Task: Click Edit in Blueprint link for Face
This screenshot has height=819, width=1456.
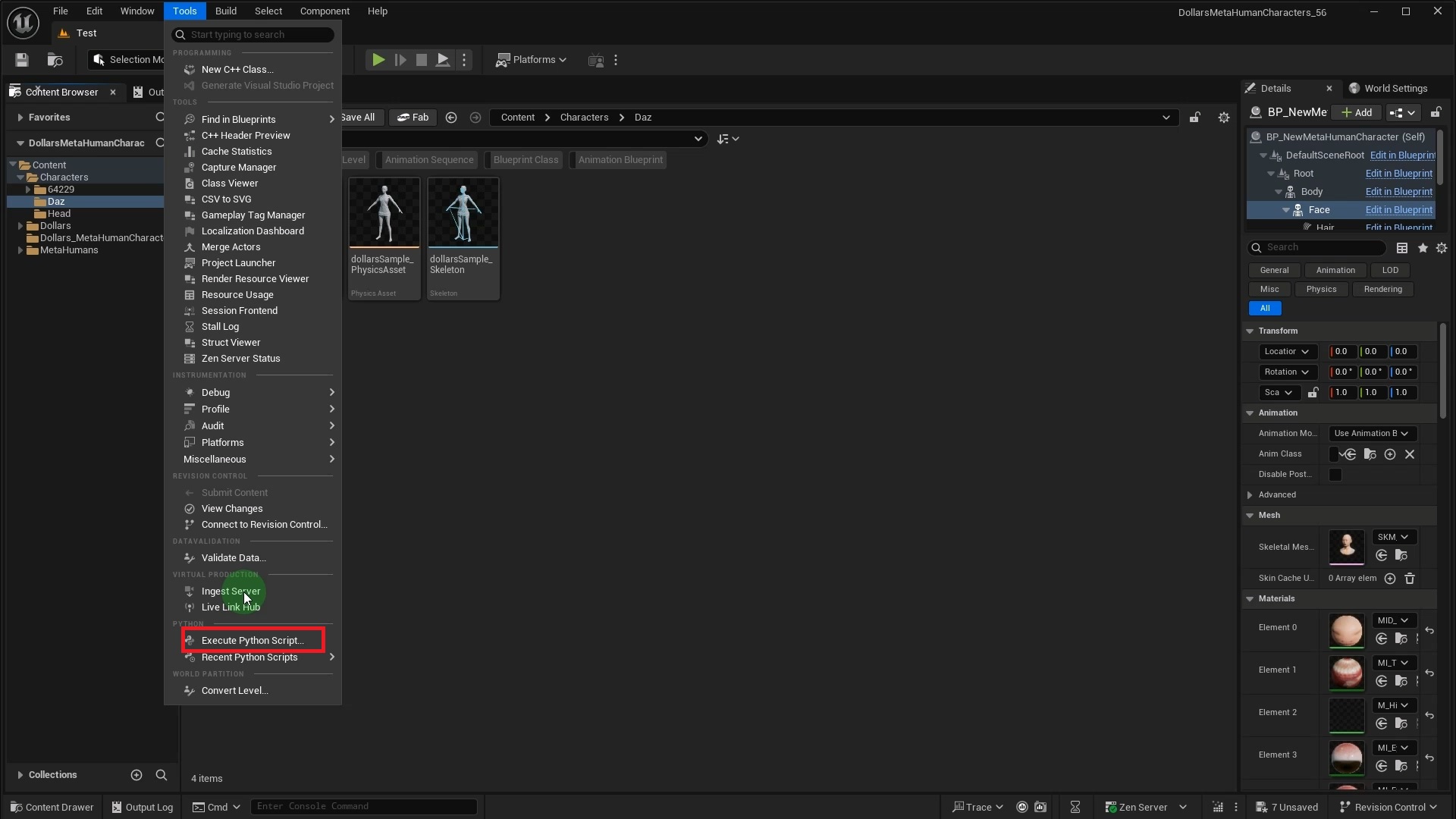Action: (1398, 210)
